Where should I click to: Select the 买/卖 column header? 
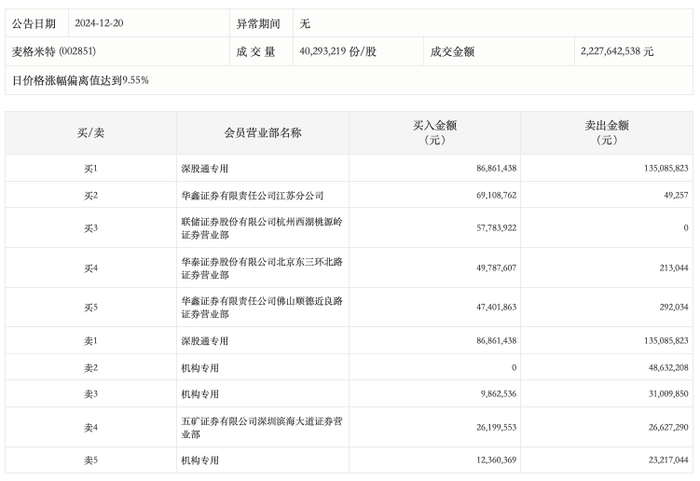point(91,133)
